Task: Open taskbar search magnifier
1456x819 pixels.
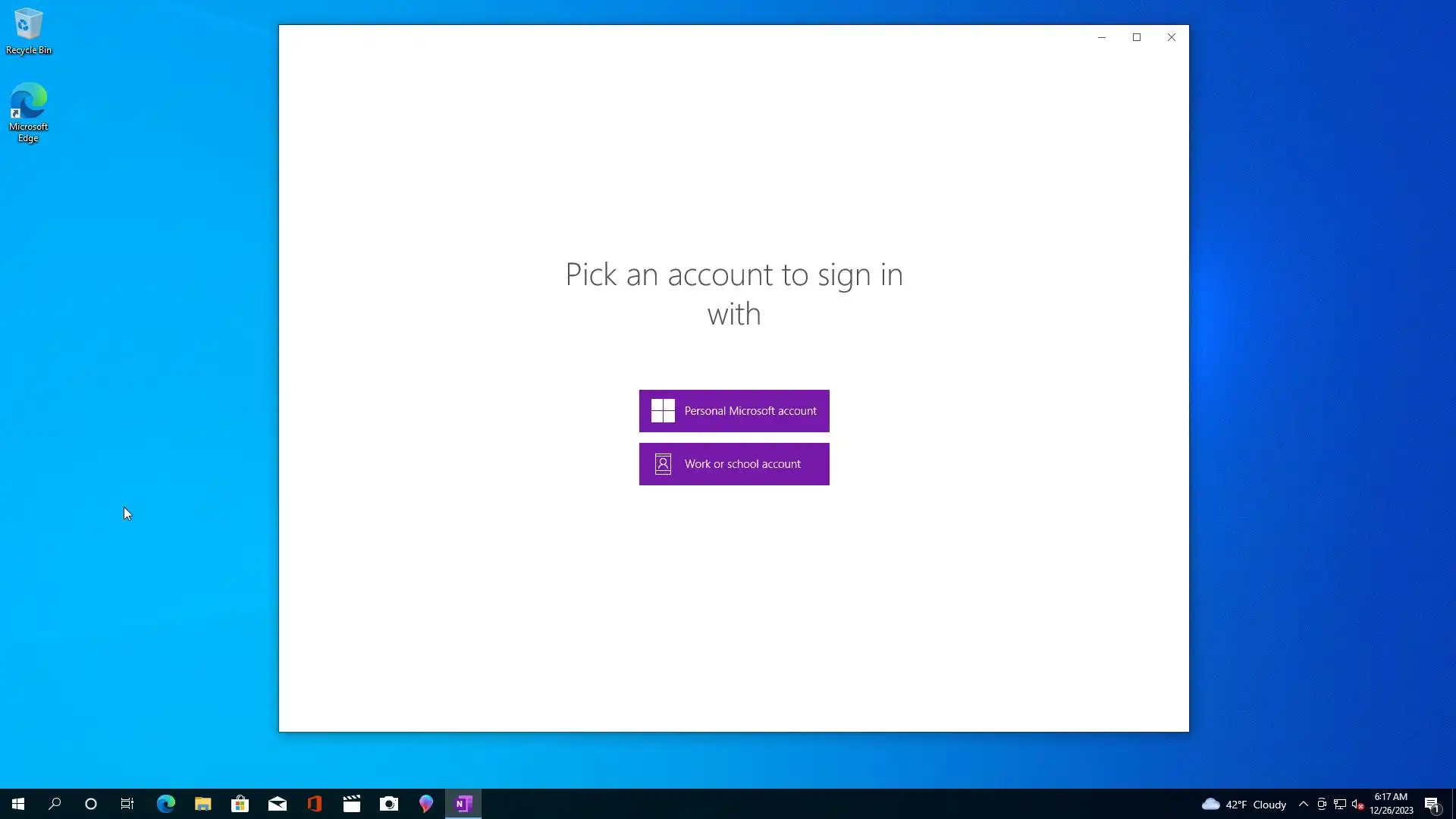Action: point(55,804)
